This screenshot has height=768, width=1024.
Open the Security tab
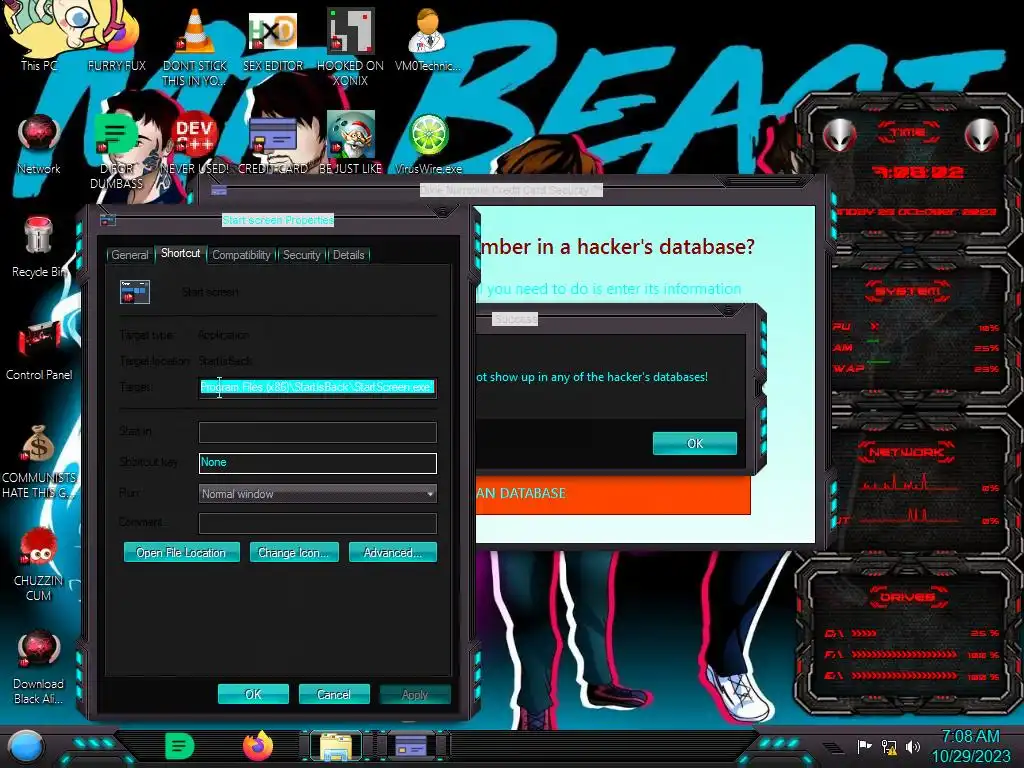[x=302, y=255]
